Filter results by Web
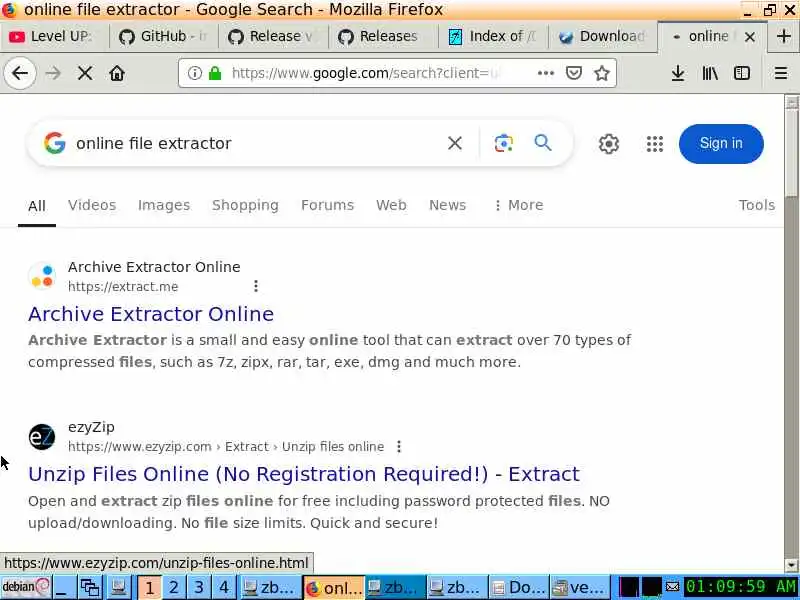Image resolution: width=800 pixels, height=600 pixels. (391, 205)
